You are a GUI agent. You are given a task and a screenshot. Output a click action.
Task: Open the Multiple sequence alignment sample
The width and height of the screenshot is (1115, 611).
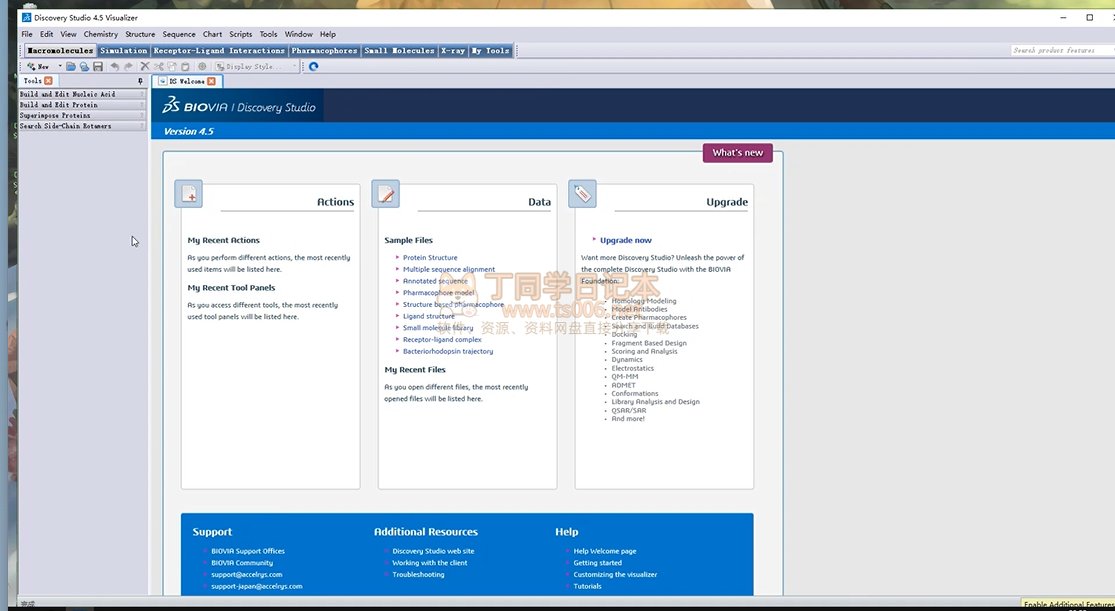point(449,269)
